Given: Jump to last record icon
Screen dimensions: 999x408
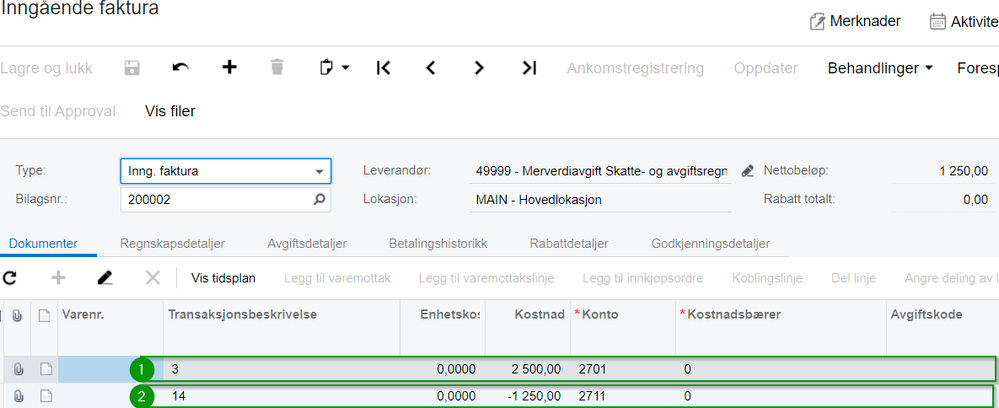Looking at the screenshot, I should [x=529, y=68].
